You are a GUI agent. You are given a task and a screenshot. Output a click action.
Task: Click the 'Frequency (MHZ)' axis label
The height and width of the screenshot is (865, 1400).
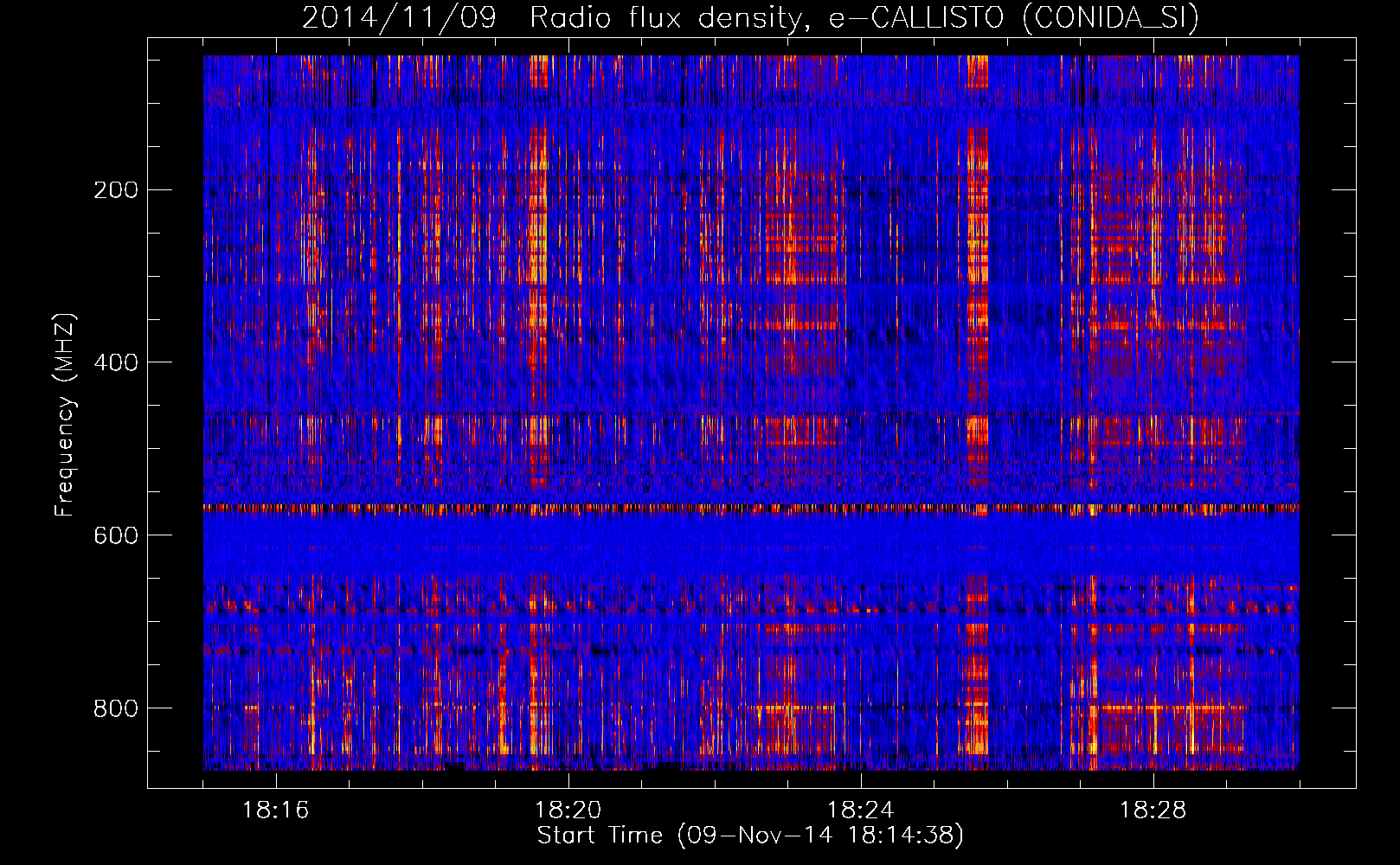pos(65,414)
